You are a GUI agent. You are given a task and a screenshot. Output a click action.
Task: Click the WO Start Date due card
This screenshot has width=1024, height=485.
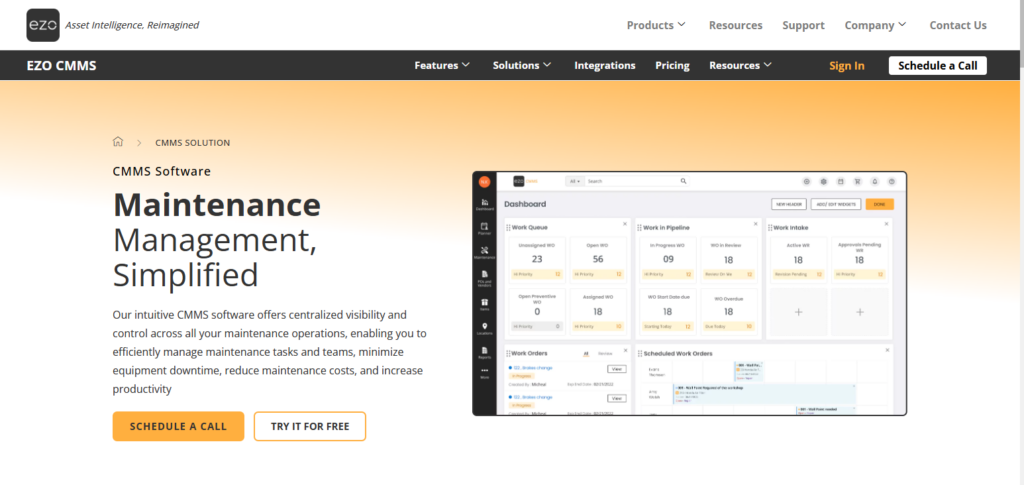667,311
